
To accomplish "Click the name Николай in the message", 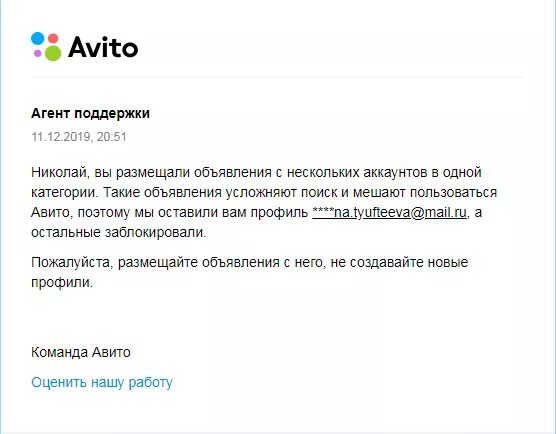I will pos(61,172).
